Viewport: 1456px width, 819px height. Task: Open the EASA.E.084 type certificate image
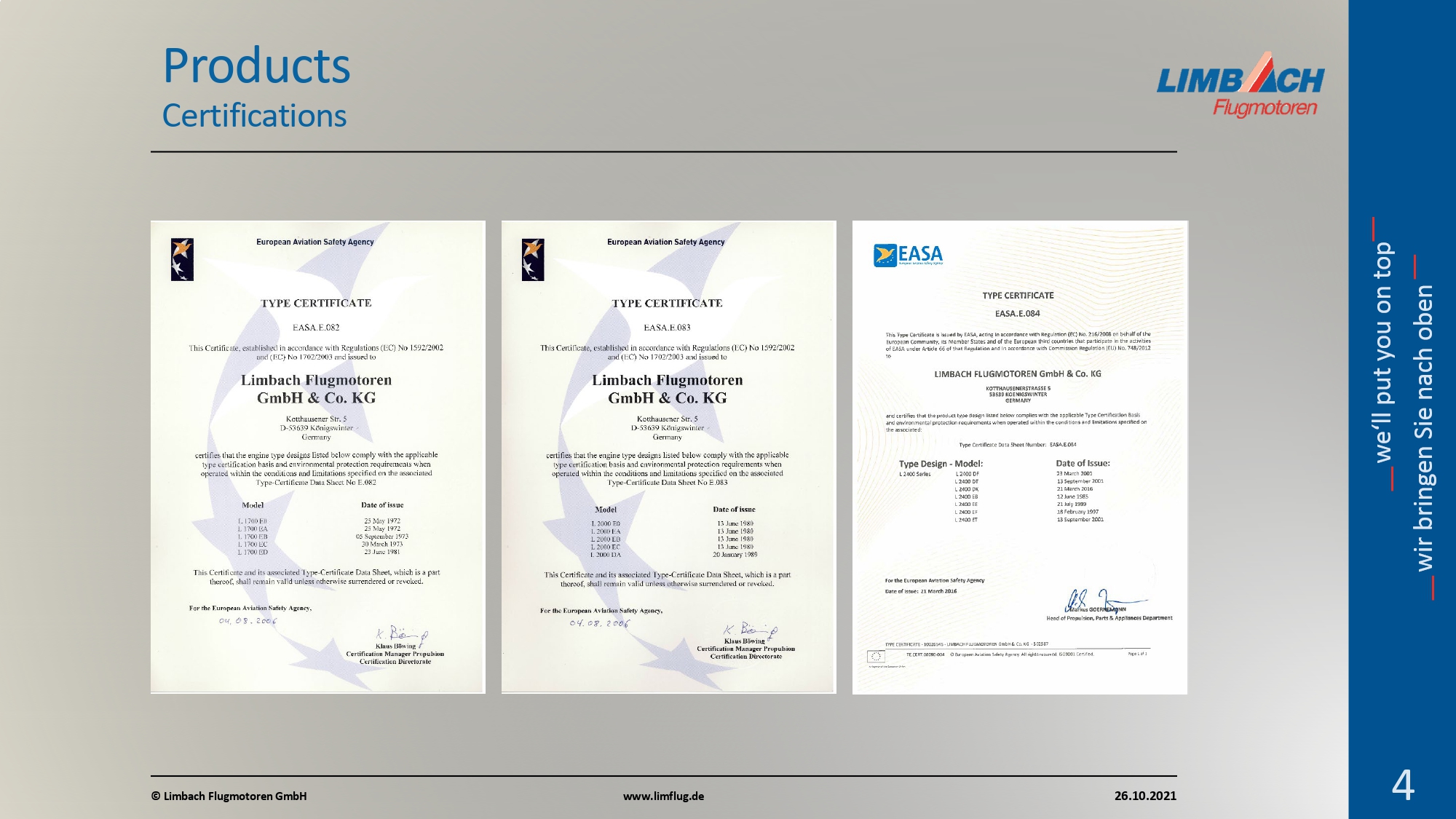pyautogui.click(x=1020, y=457)
